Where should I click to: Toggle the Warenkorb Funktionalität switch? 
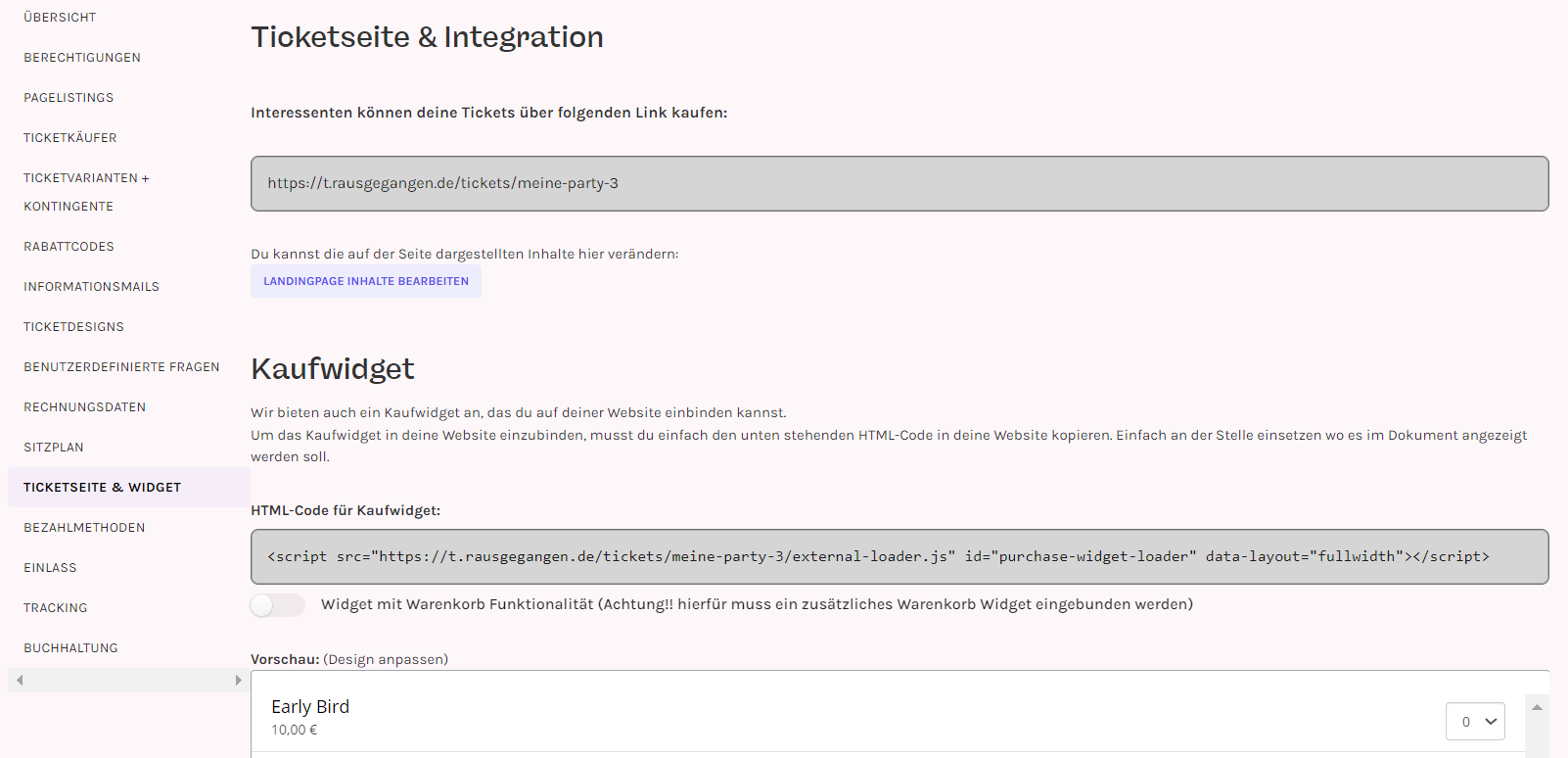tap(278, 605)
